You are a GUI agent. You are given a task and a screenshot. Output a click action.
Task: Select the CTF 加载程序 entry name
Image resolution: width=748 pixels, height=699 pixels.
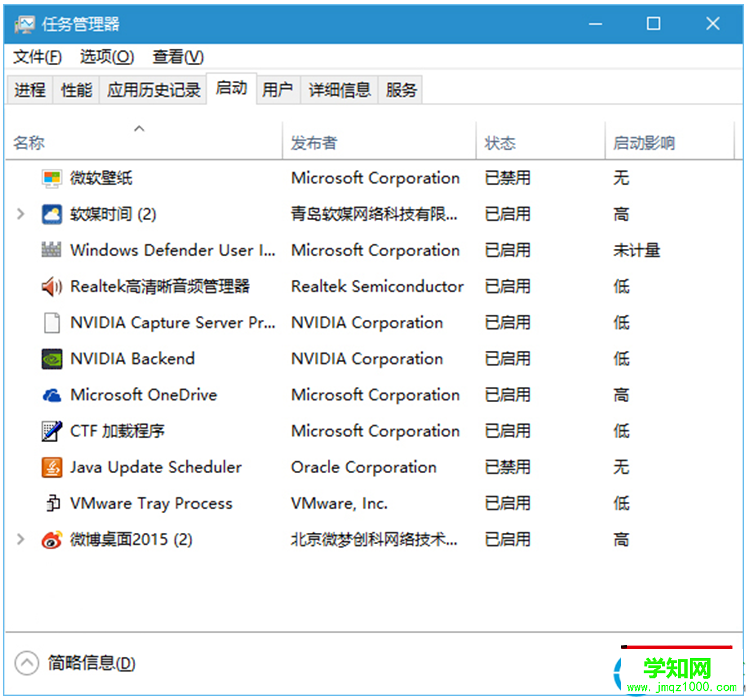pyautogui.click(x=117, y=431)
